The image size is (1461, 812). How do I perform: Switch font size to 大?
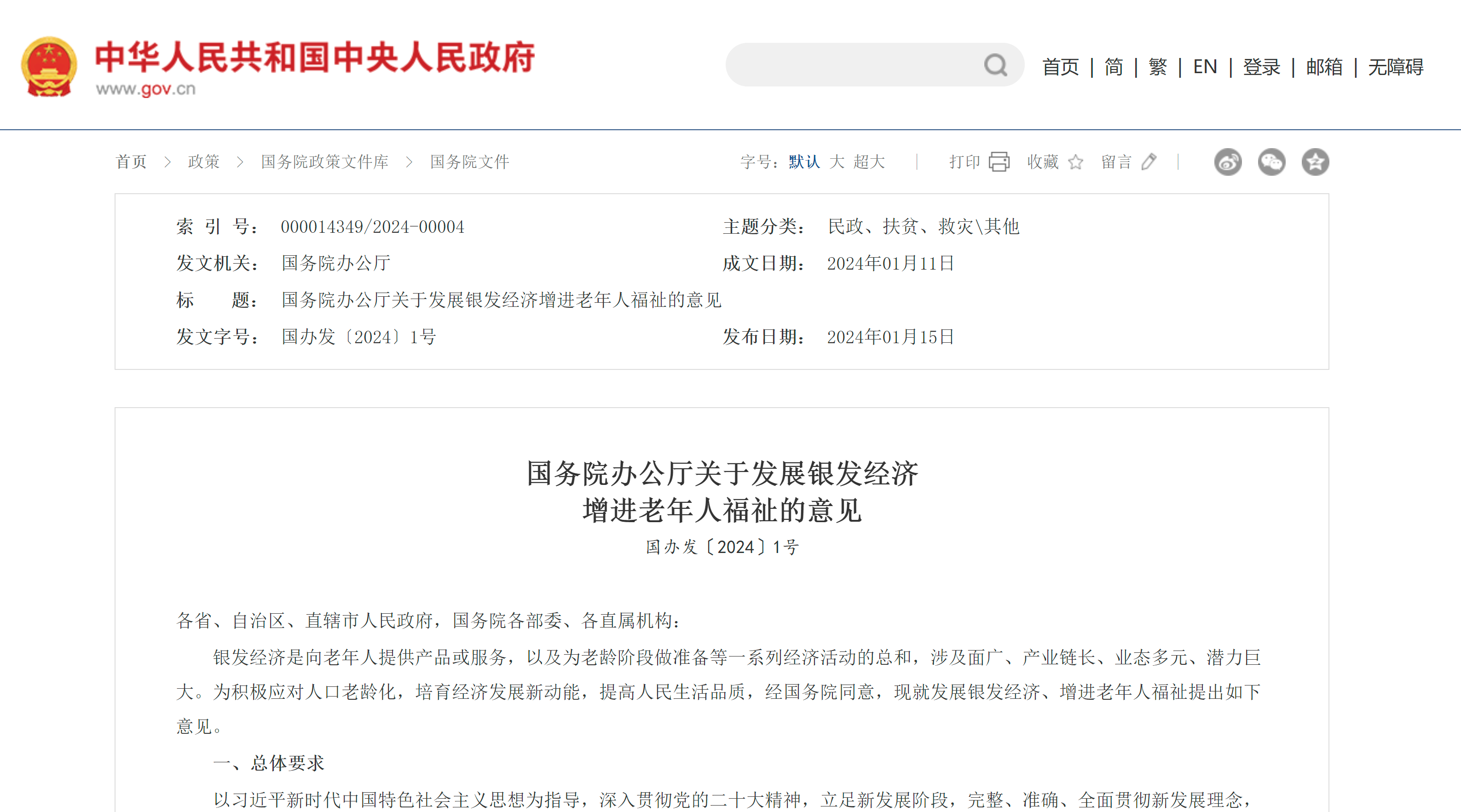837,162
